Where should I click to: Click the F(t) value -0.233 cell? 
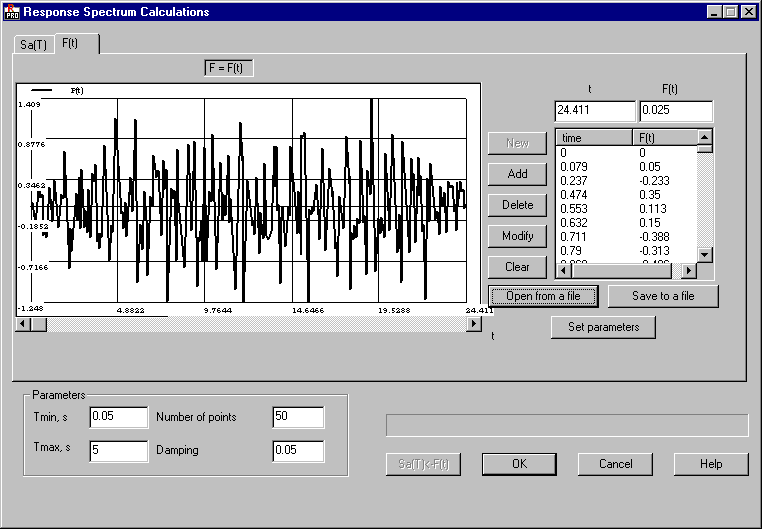655,181
